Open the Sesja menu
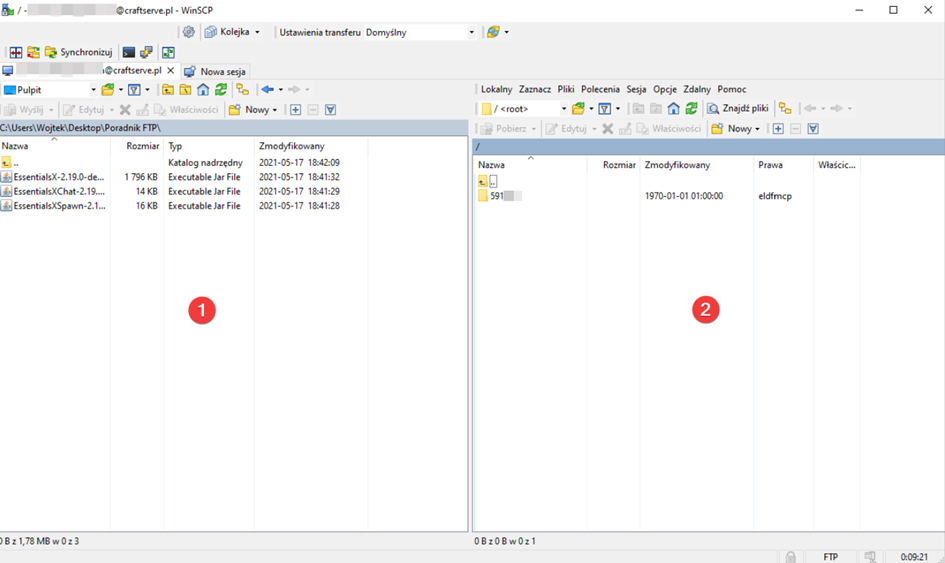Image resolution: width=945 pixels, height=563 pixels. [636, 89]
